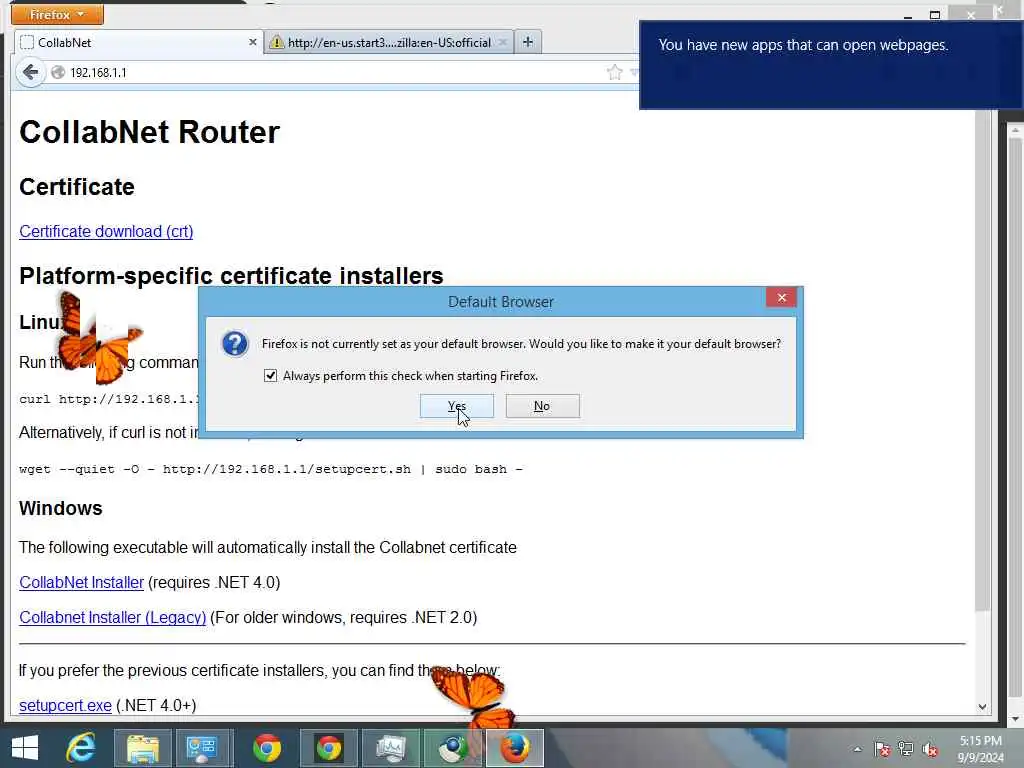Click the notification You have new apps that can open webpages
This screenshot has height=768, width=1024.
coord(831,65)
